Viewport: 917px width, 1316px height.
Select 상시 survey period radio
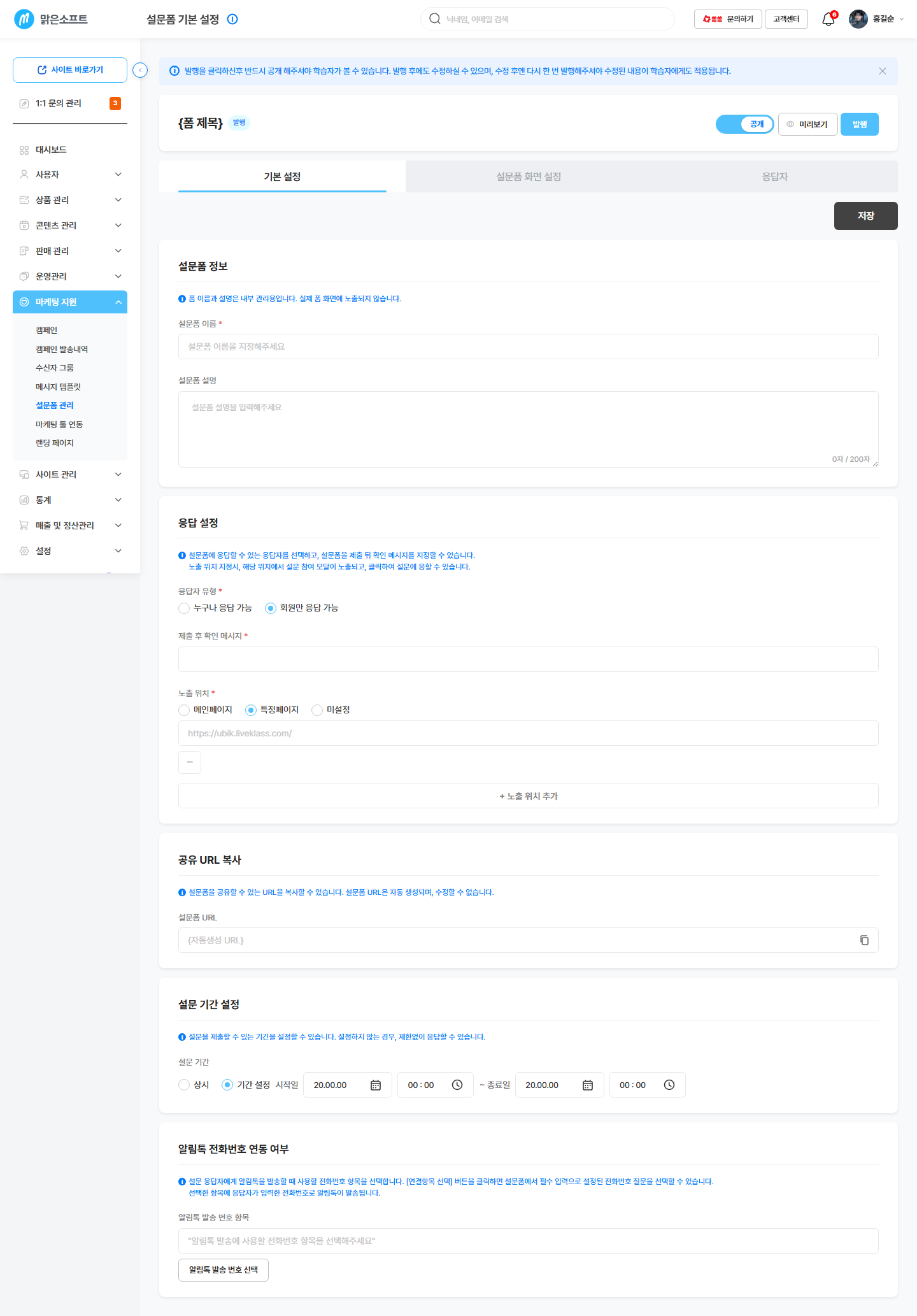coord(184,1085)
